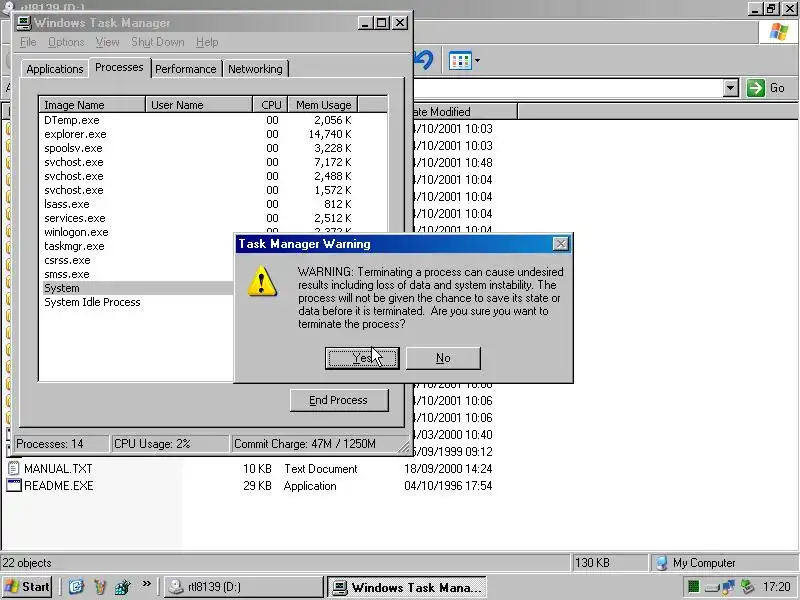Click the Windows flag logo in Explorer
The width and height of the screenshot is (800, 600).
tap(779, 32)
